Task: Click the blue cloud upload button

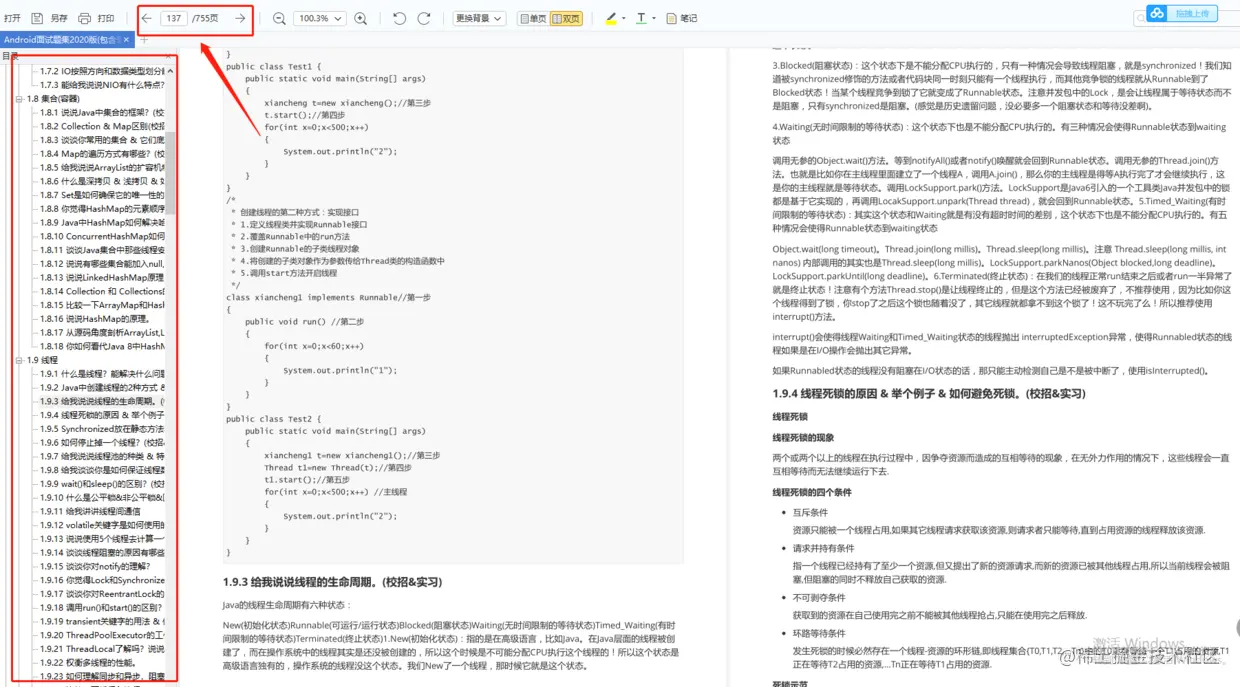Action: [1182, 13]
